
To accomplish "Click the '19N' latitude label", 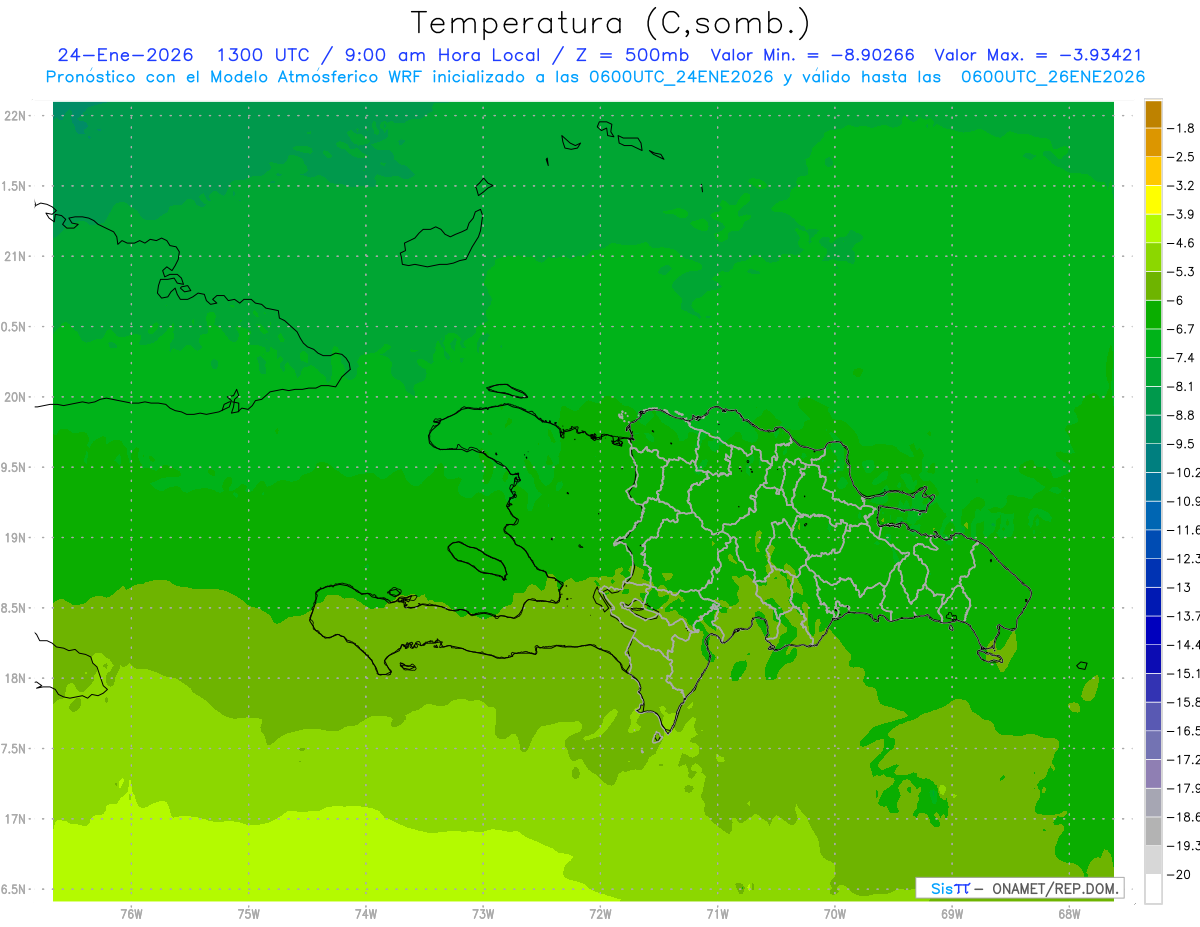I will click(17, 538).
